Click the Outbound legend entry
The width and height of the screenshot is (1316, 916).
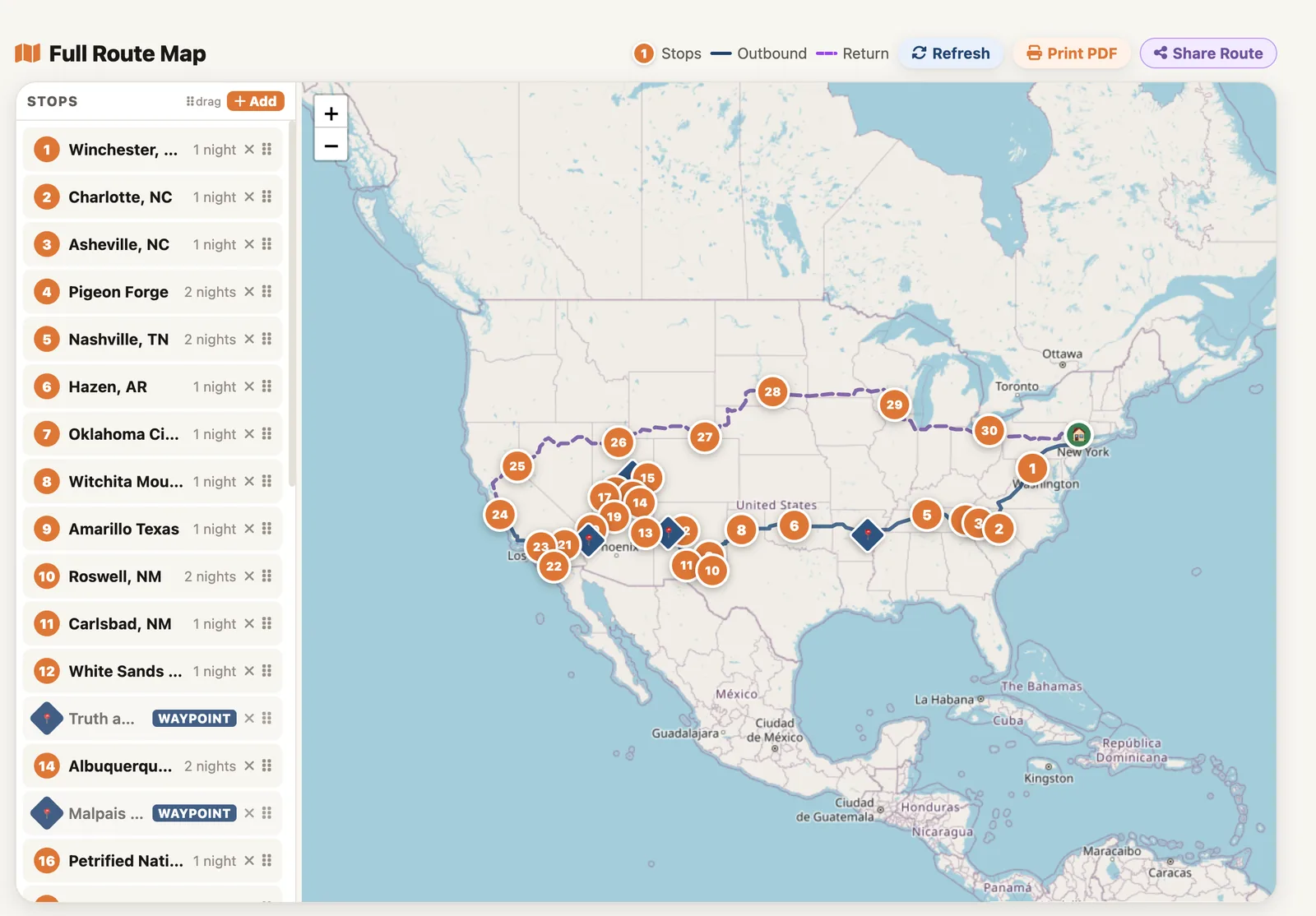coord(758,53)
